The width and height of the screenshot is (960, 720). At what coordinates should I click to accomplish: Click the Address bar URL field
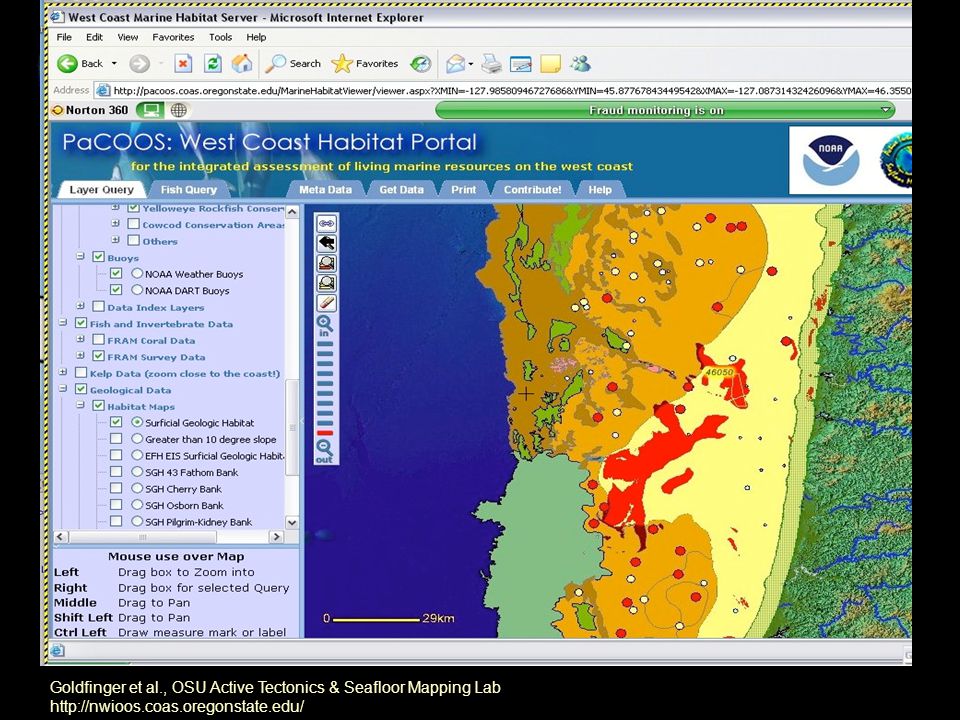pyautogui.click(x=503, y=91)
